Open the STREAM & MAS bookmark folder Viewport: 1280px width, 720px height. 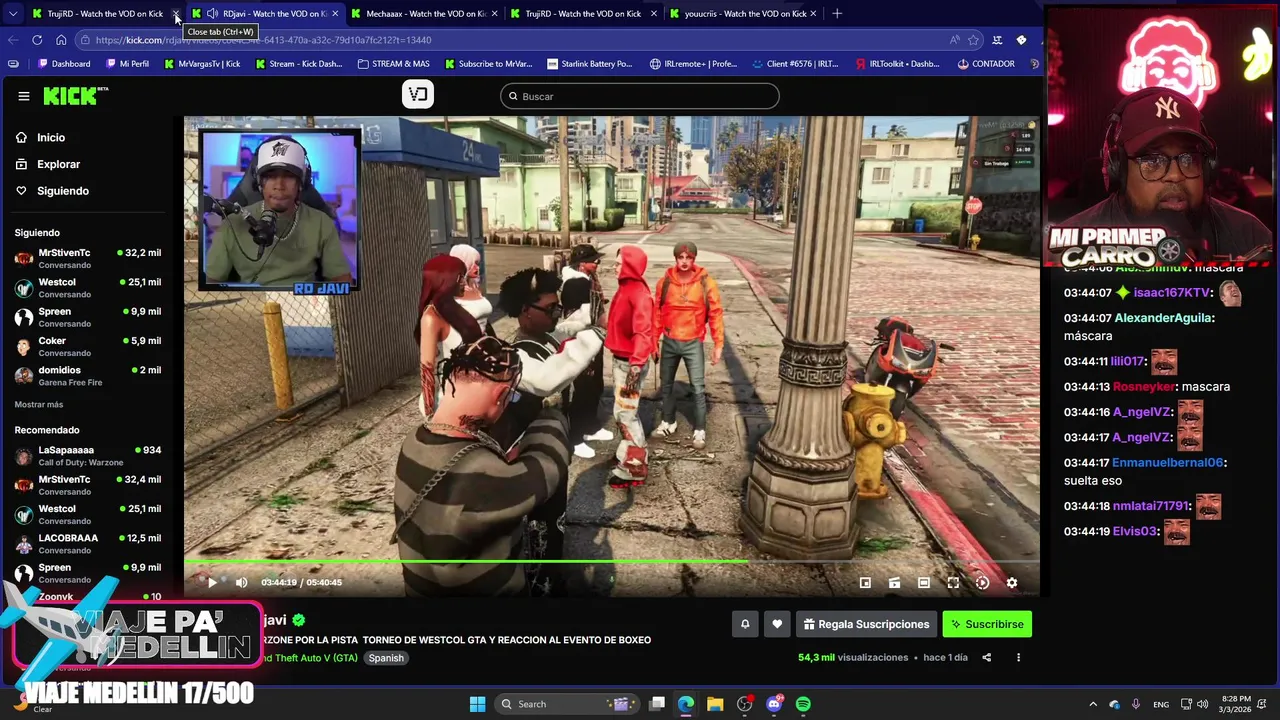[x=393, y=64]
